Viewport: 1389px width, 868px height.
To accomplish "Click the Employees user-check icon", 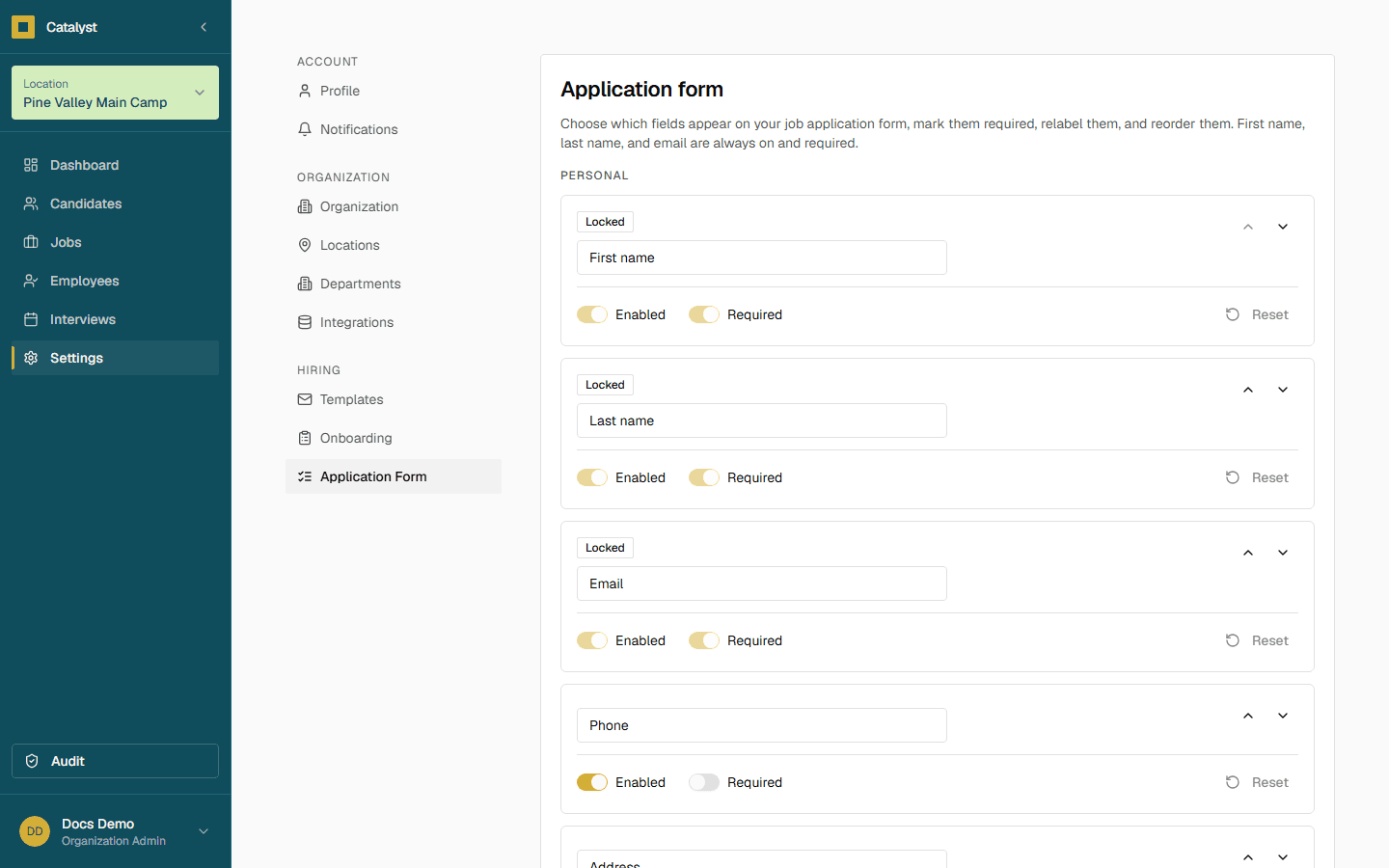I will pyautogui.click(x=31, y=281).
